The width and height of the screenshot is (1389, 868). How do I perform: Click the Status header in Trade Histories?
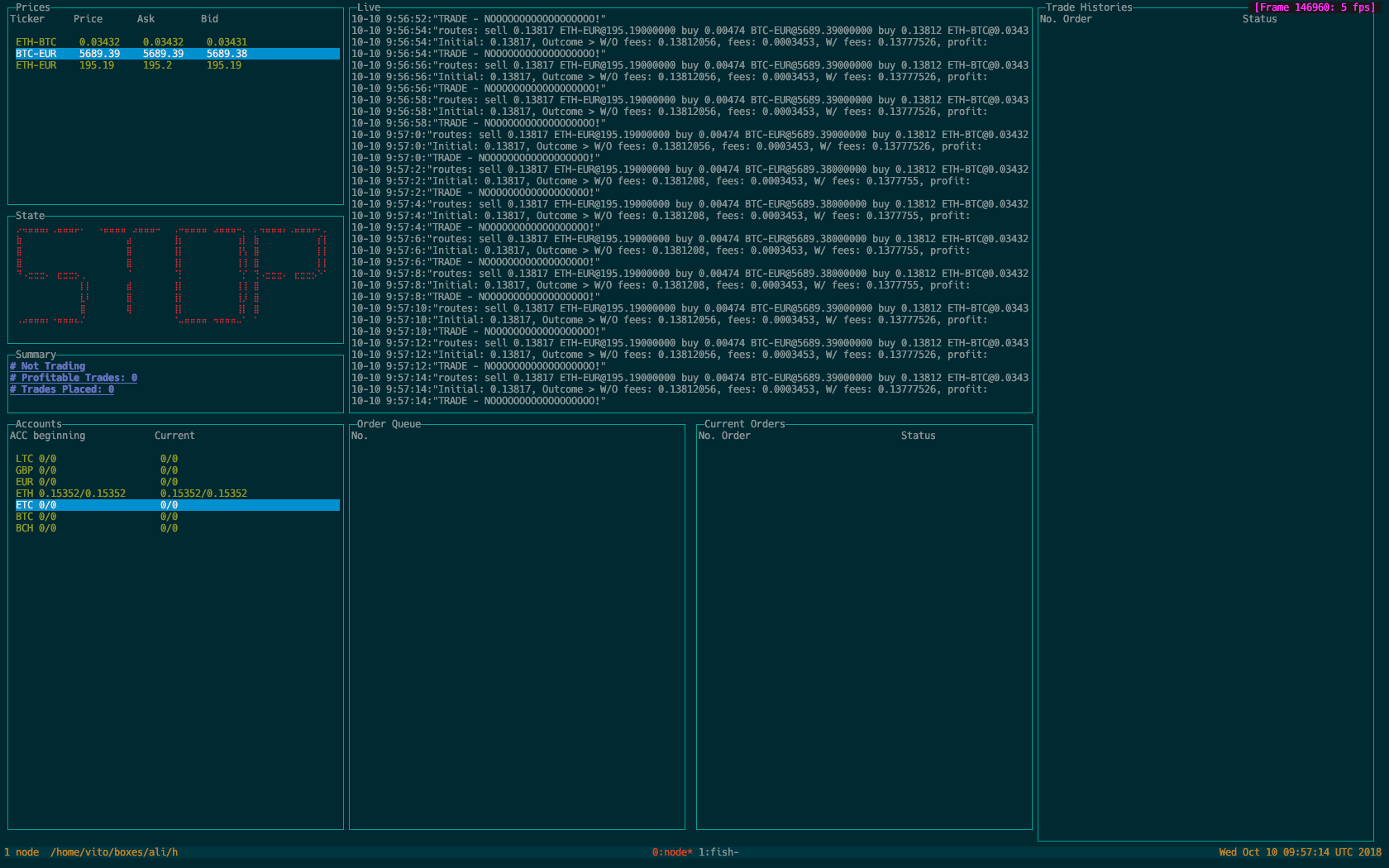[x=1260, y=19]
